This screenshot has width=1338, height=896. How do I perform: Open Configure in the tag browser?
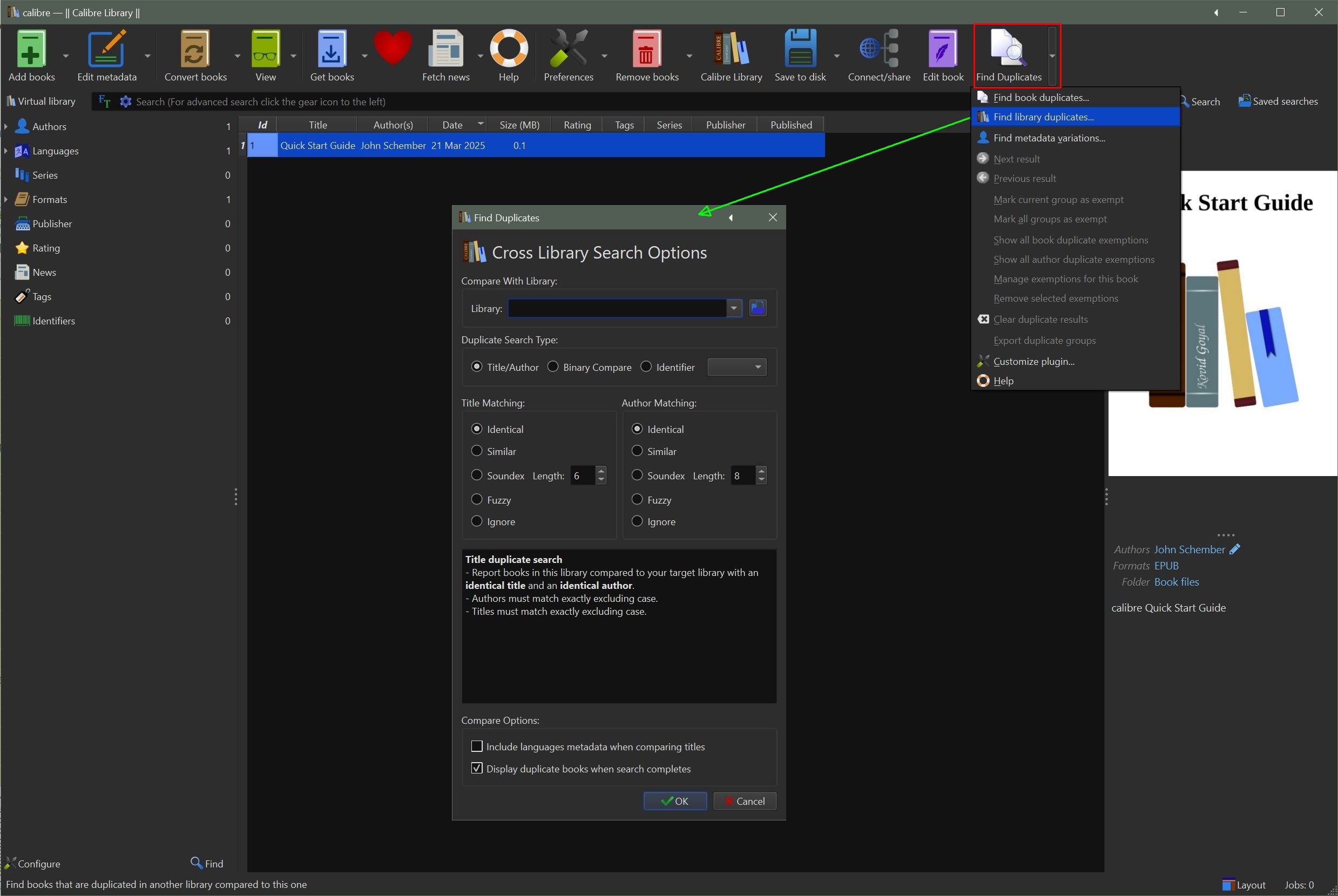point(32,864)
